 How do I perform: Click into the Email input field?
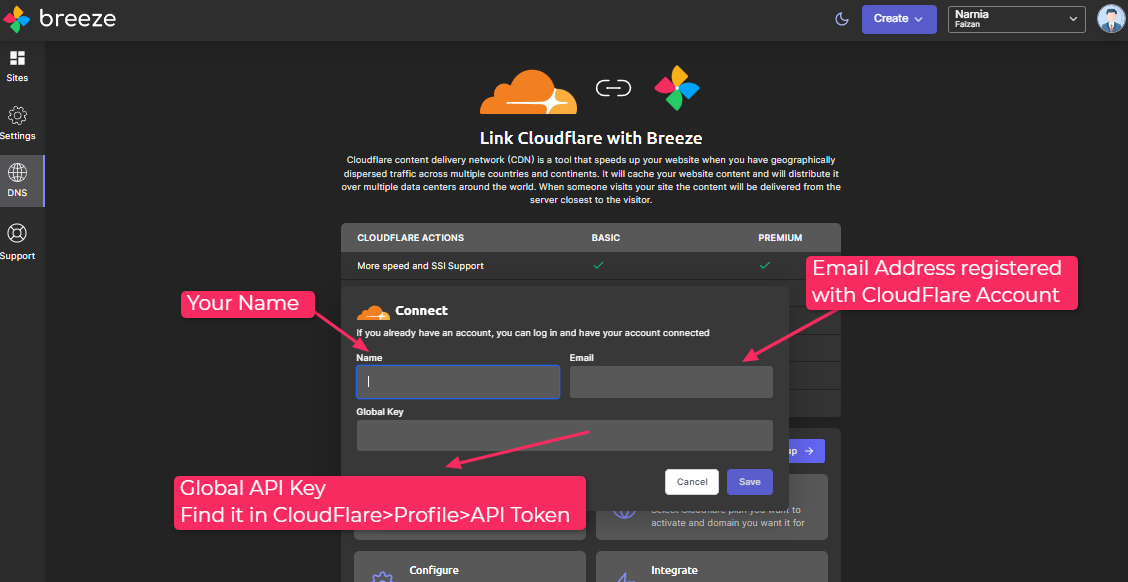[671, 382]
